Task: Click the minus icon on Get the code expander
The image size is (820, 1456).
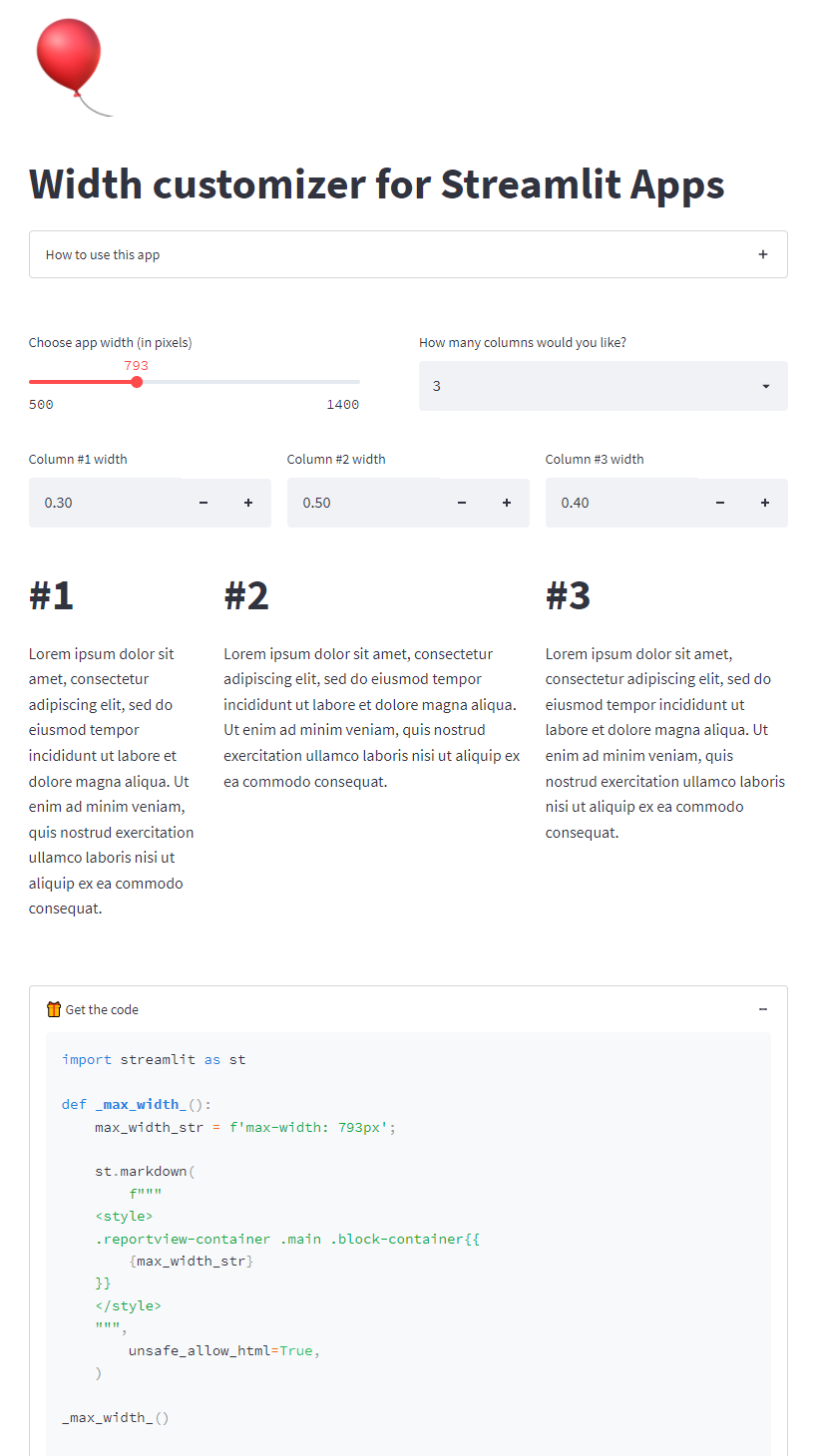Action: tap(763, 1009)
